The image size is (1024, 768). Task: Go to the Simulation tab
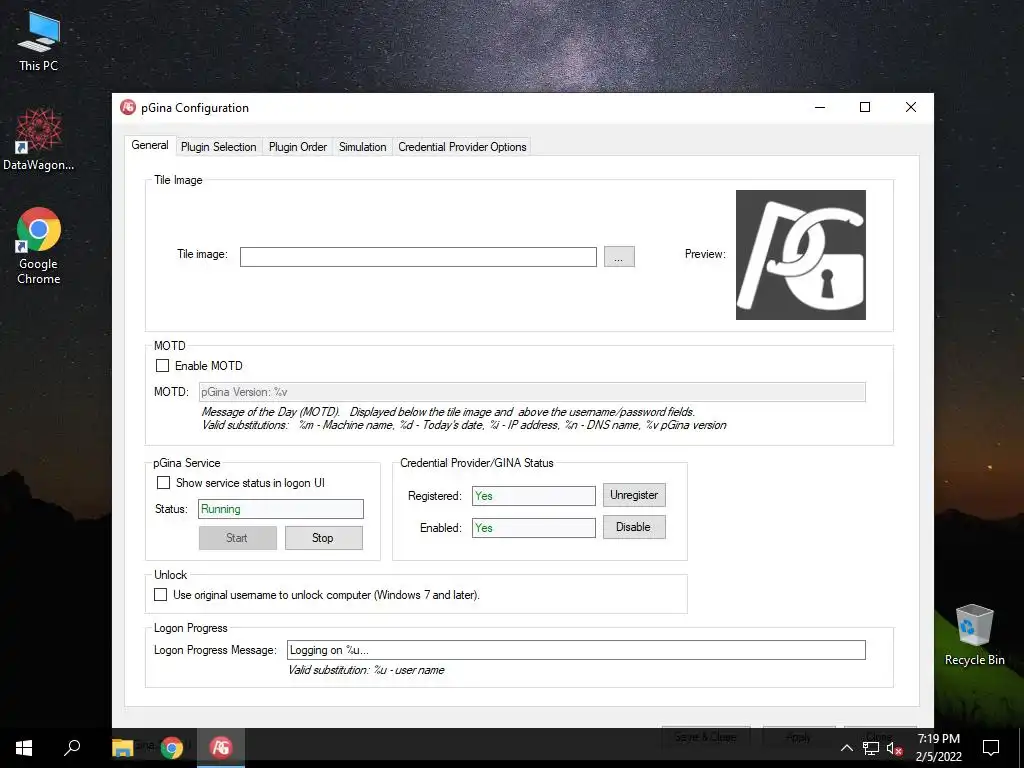362,147
